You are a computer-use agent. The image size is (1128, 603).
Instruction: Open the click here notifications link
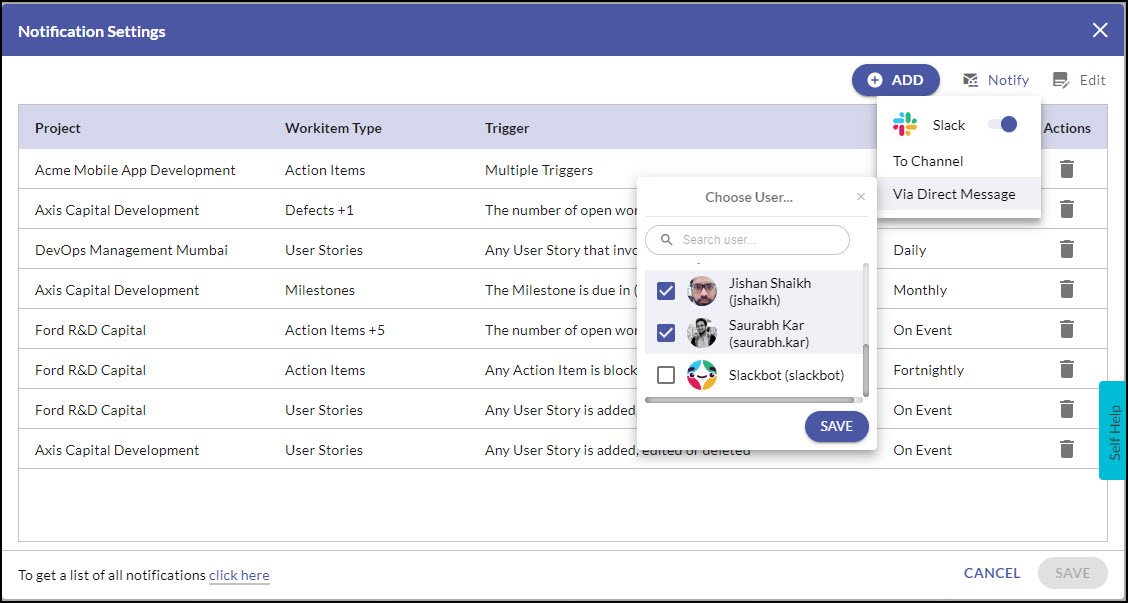239,575
